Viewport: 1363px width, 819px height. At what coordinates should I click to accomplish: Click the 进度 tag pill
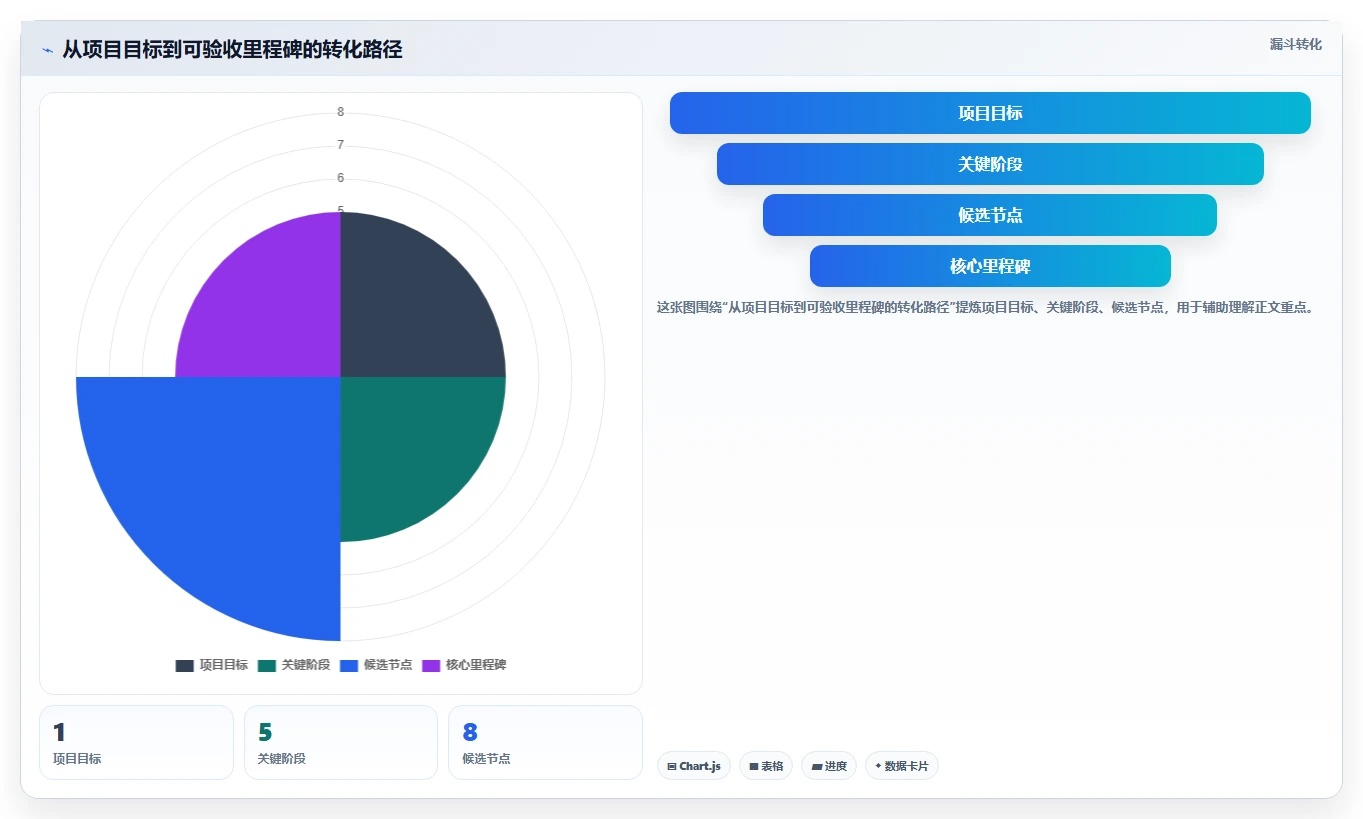(x=829, y=766)
